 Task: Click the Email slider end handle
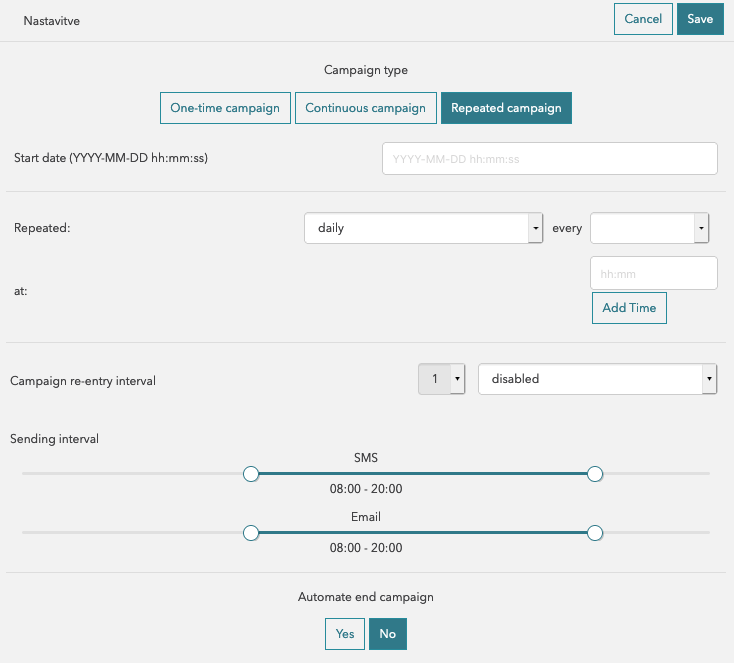[595, 533]
